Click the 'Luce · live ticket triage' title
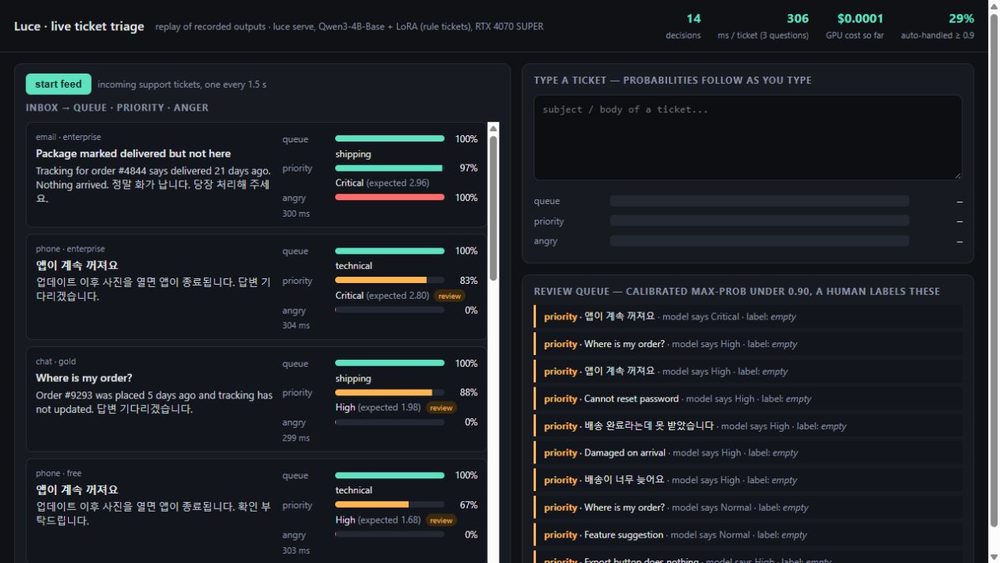1000x563 pixels. coord(79,26)
